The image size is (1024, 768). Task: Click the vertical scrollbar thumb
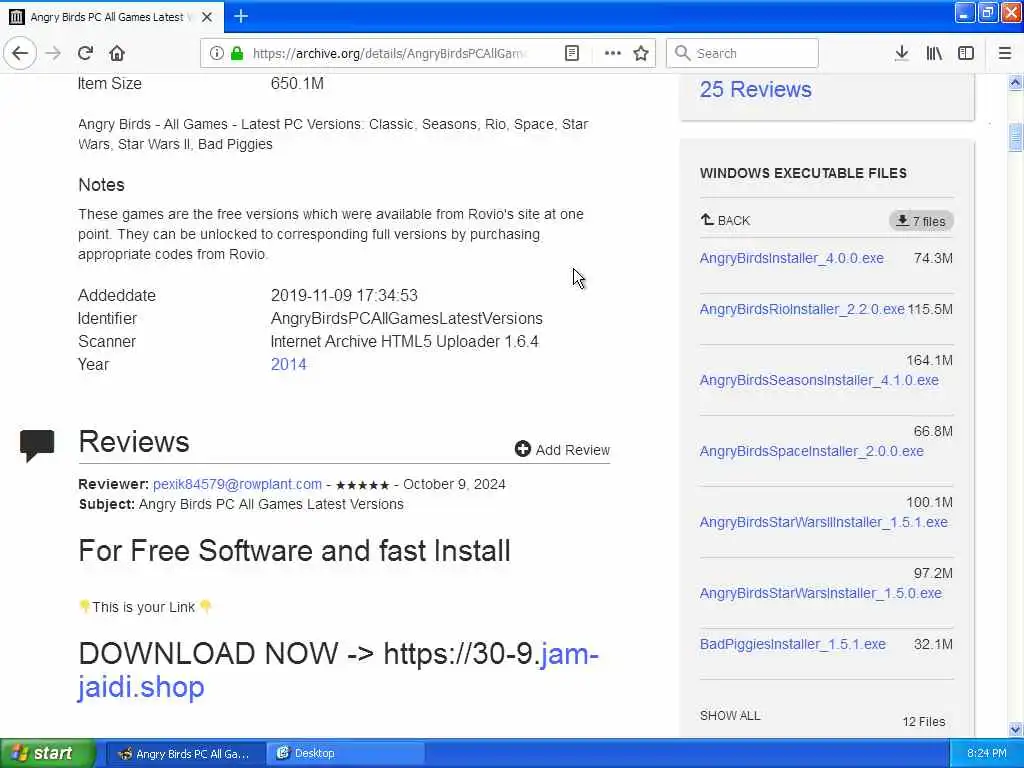(1015, 137)
